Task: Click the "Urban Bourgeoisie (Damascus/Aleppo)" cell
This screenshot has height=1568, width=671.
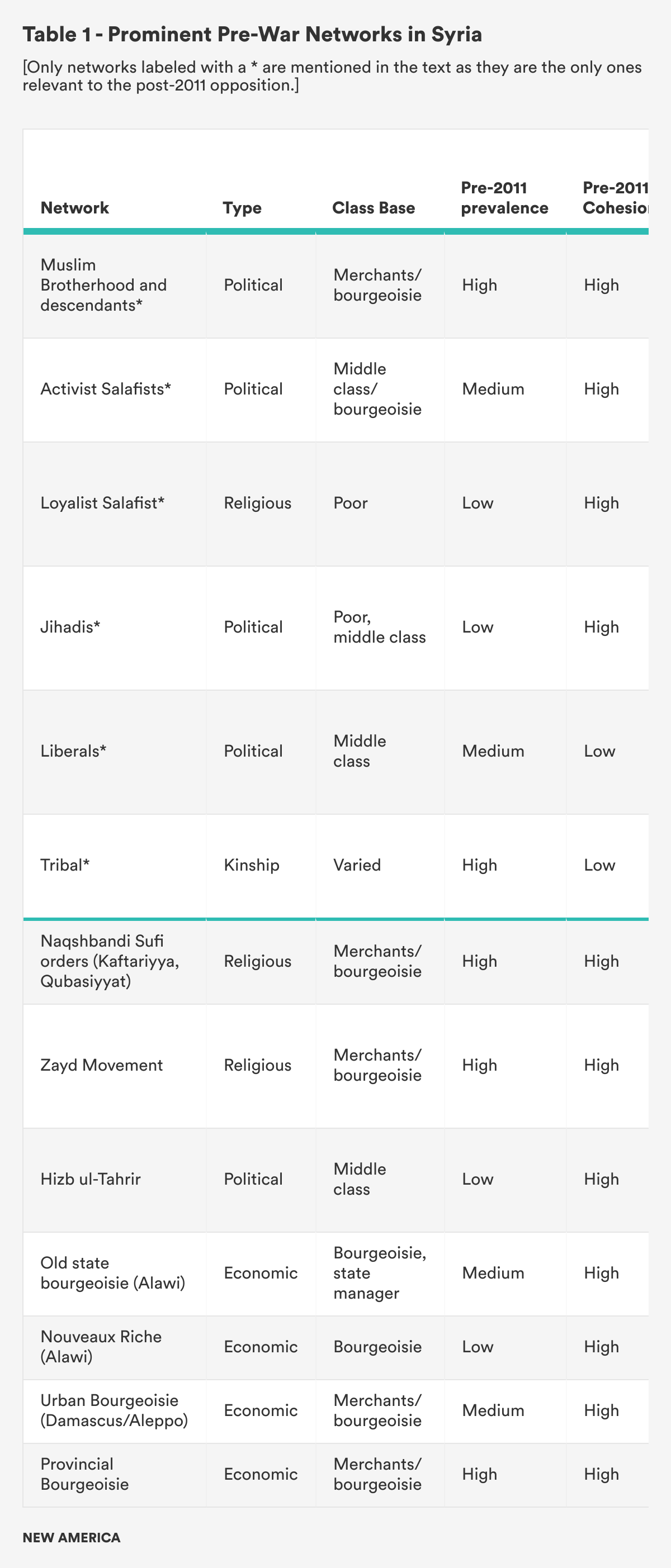Action: [x=114, y=1410]
